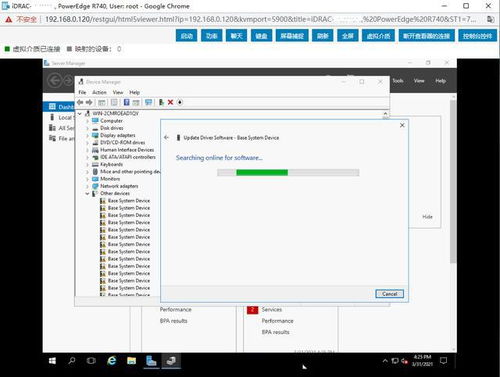Open Device Manager Help menu
Image resolution: width=500 pixels, height=377 pixels.
pos(134,92)
